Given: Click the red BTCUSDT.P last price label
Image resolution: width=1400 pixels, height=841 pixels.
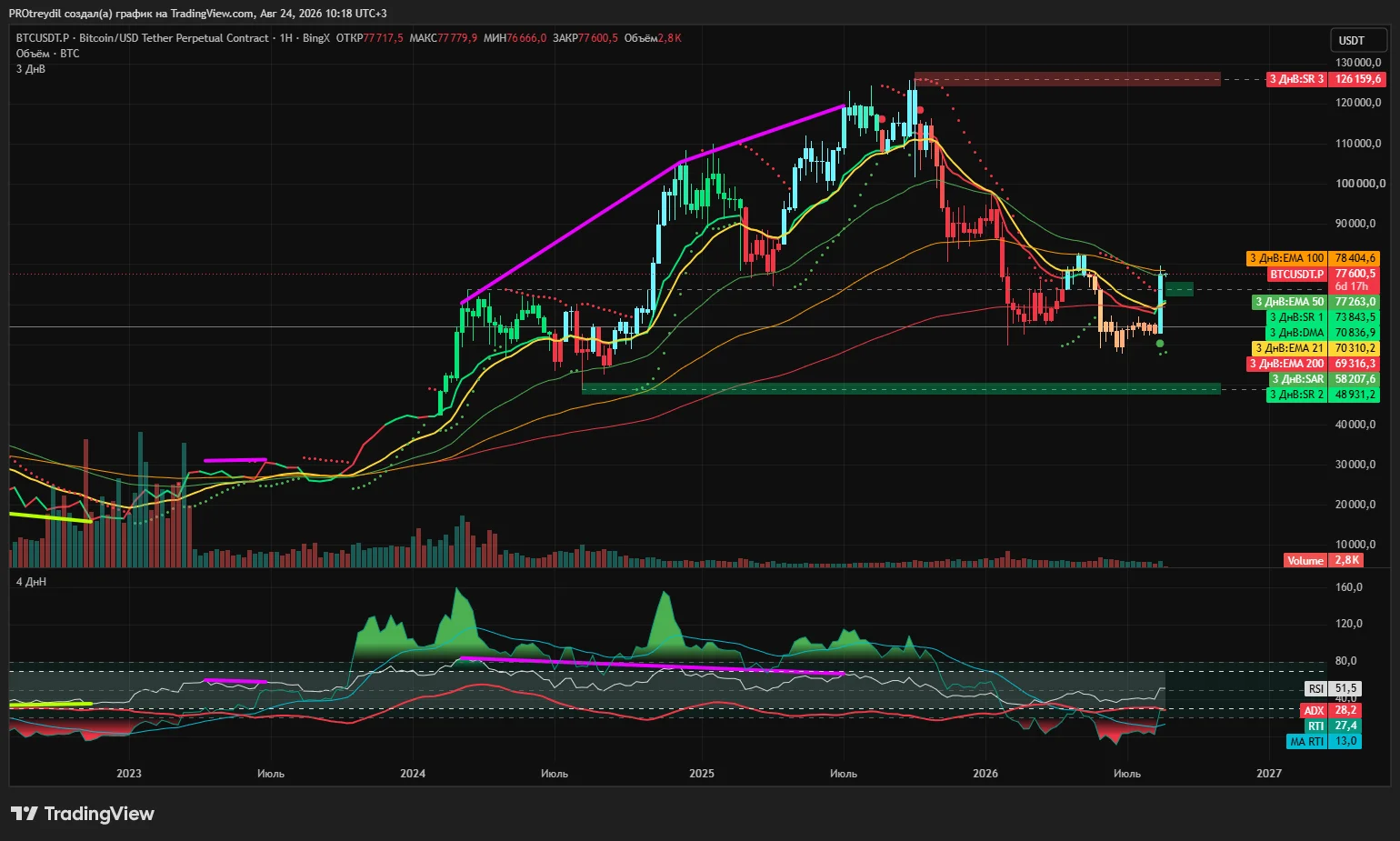Looking at the screenshot, I should [x=1297, y=274].
